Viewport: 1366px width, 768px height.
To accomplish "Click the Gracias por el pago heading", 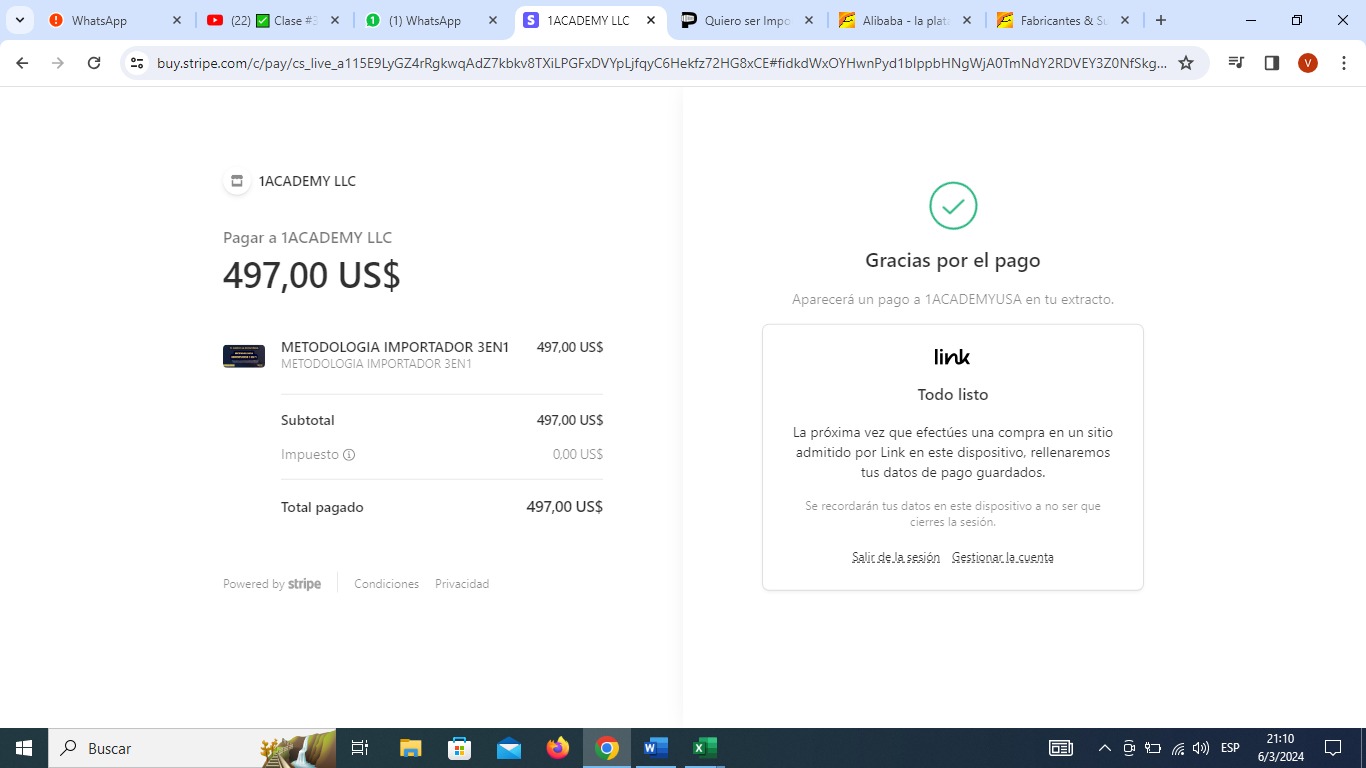I will click(953, 260).
